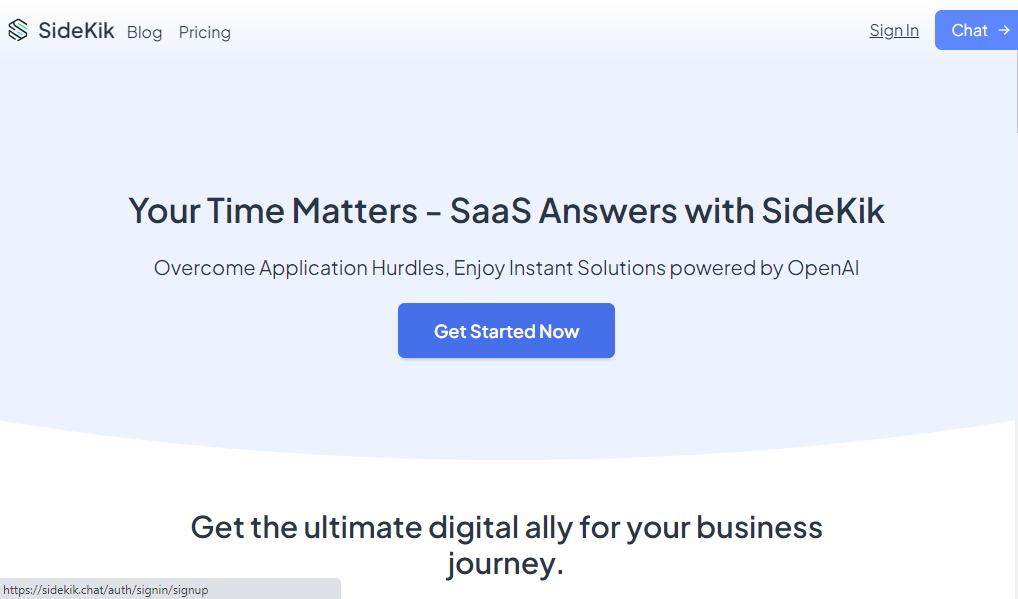
Task: Click 'Overcome Application Hurdles' subheading text
Action: tap(300, 268)
